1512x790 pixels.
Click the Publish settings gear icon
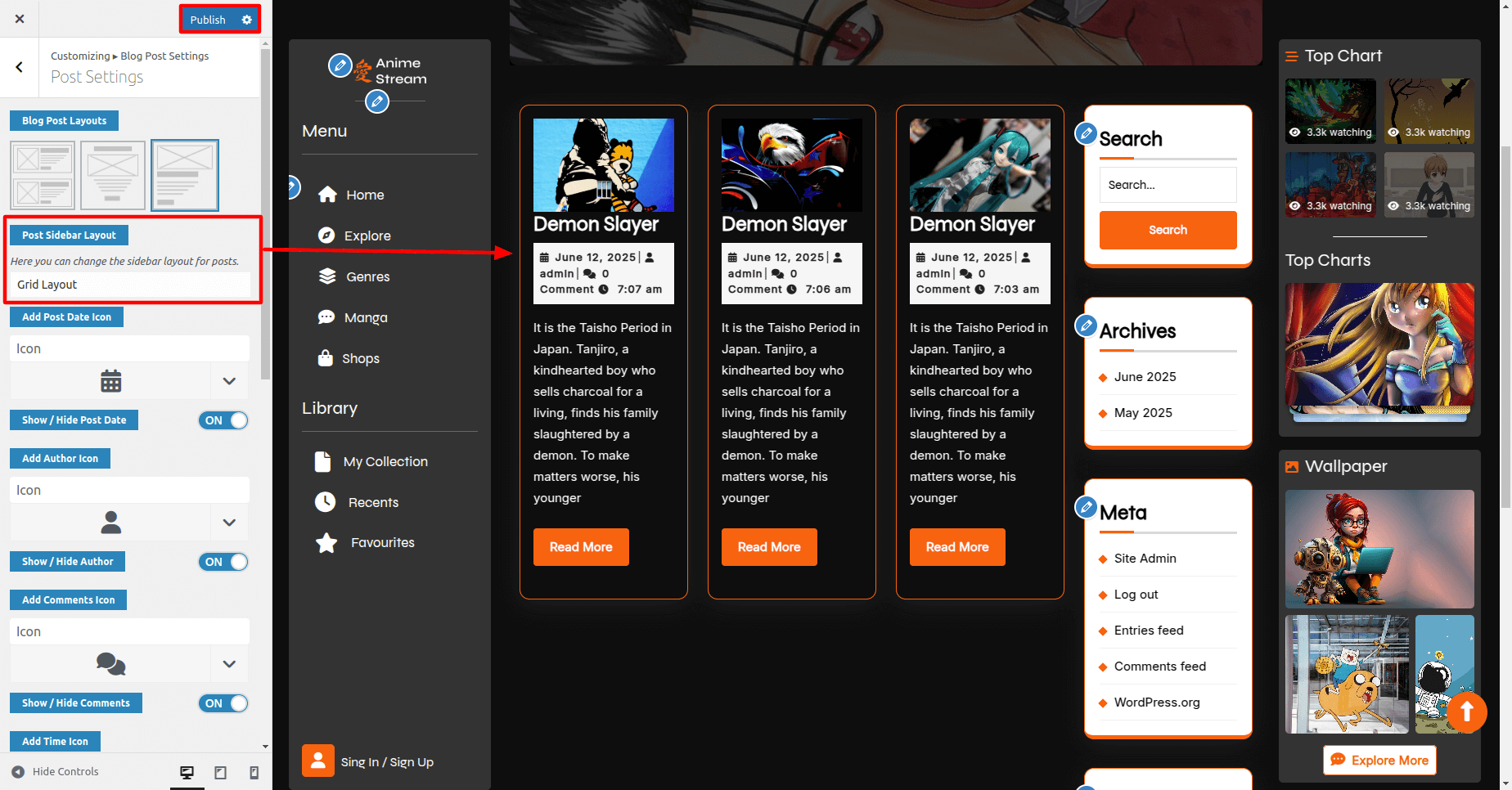click(x=246, y=20)
